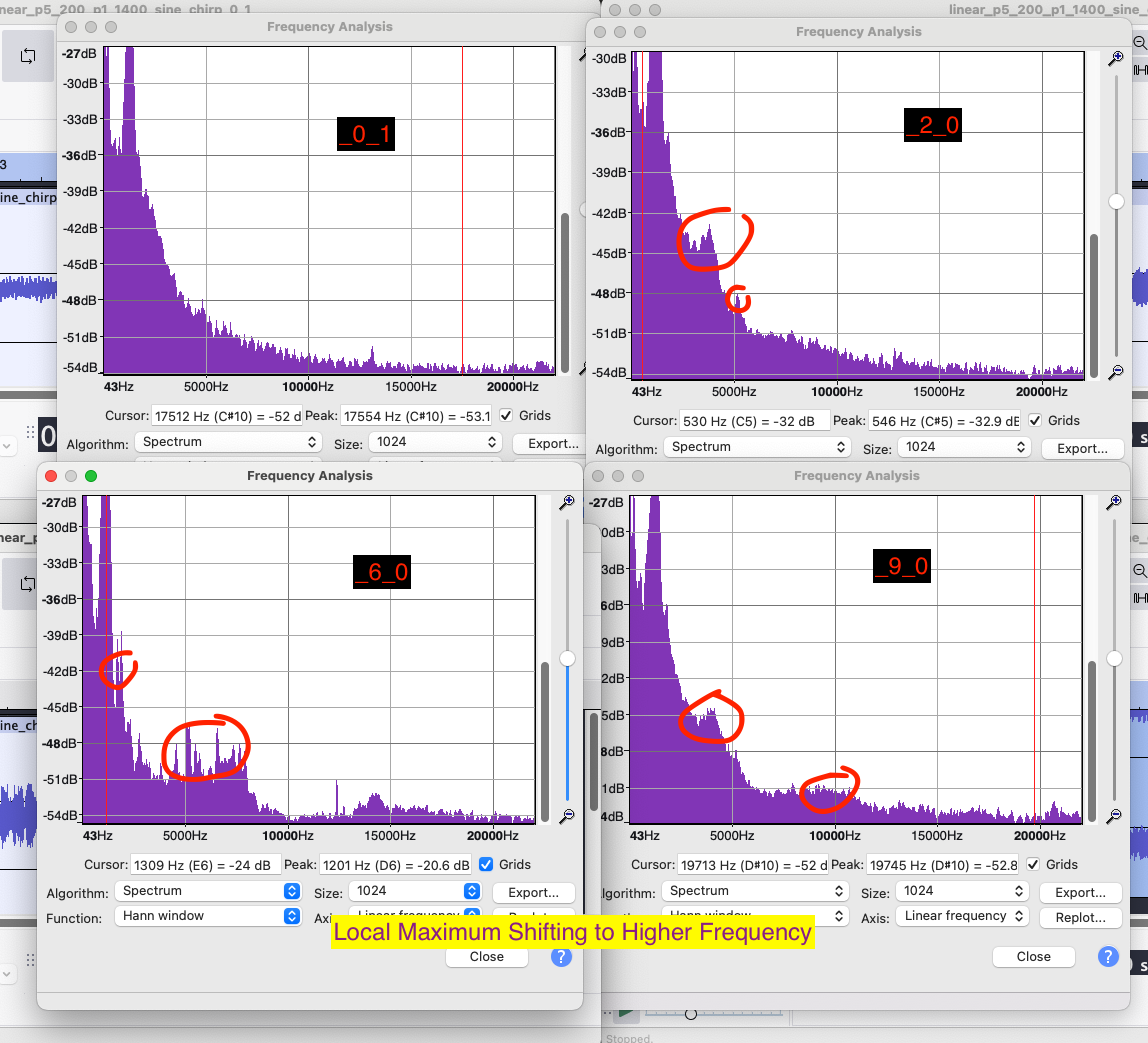Screen dimensions: 1148x1043
Task: Open the Linear frequency Axis dropdown
Action: (x=962, y=915)
